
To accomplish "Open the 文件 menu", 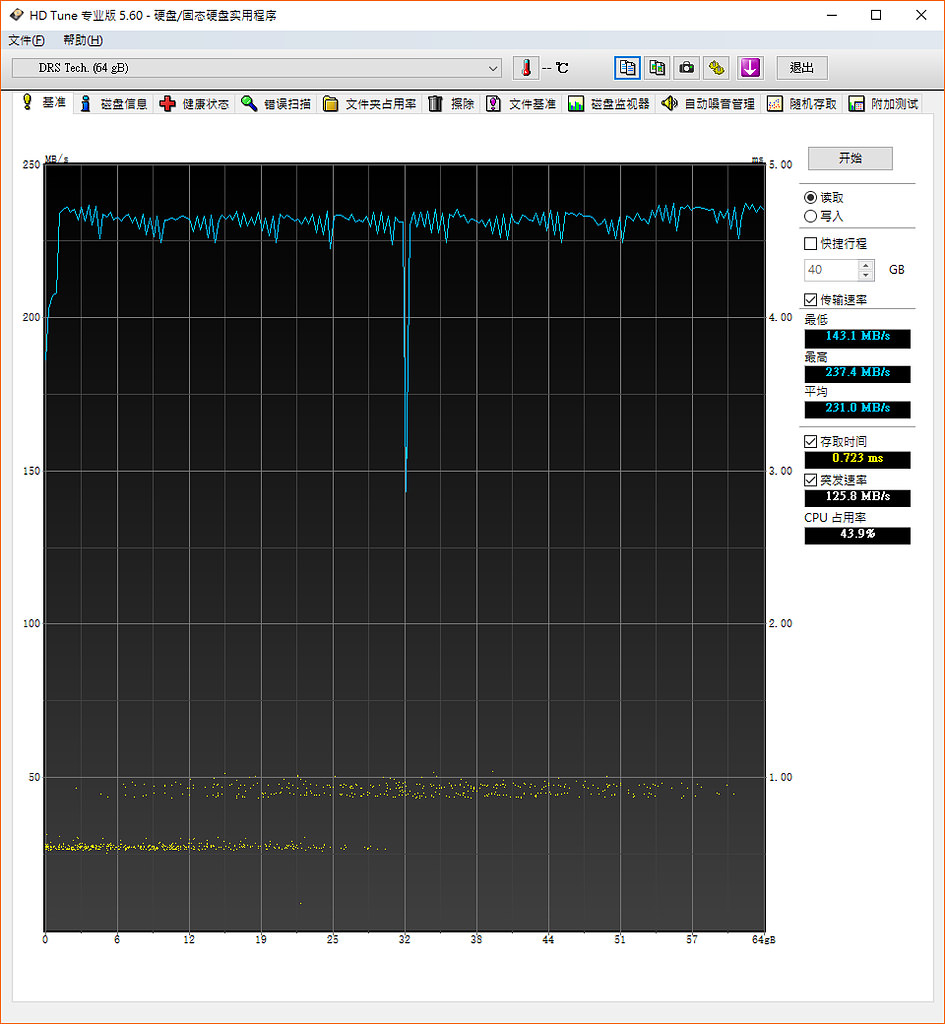I will click(26, 40).
